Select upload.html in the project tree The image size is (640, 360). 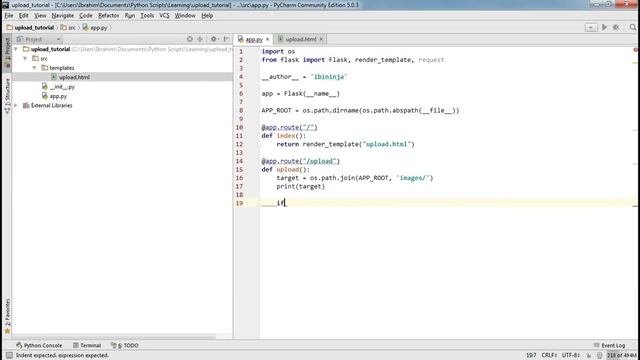[74, 77]
